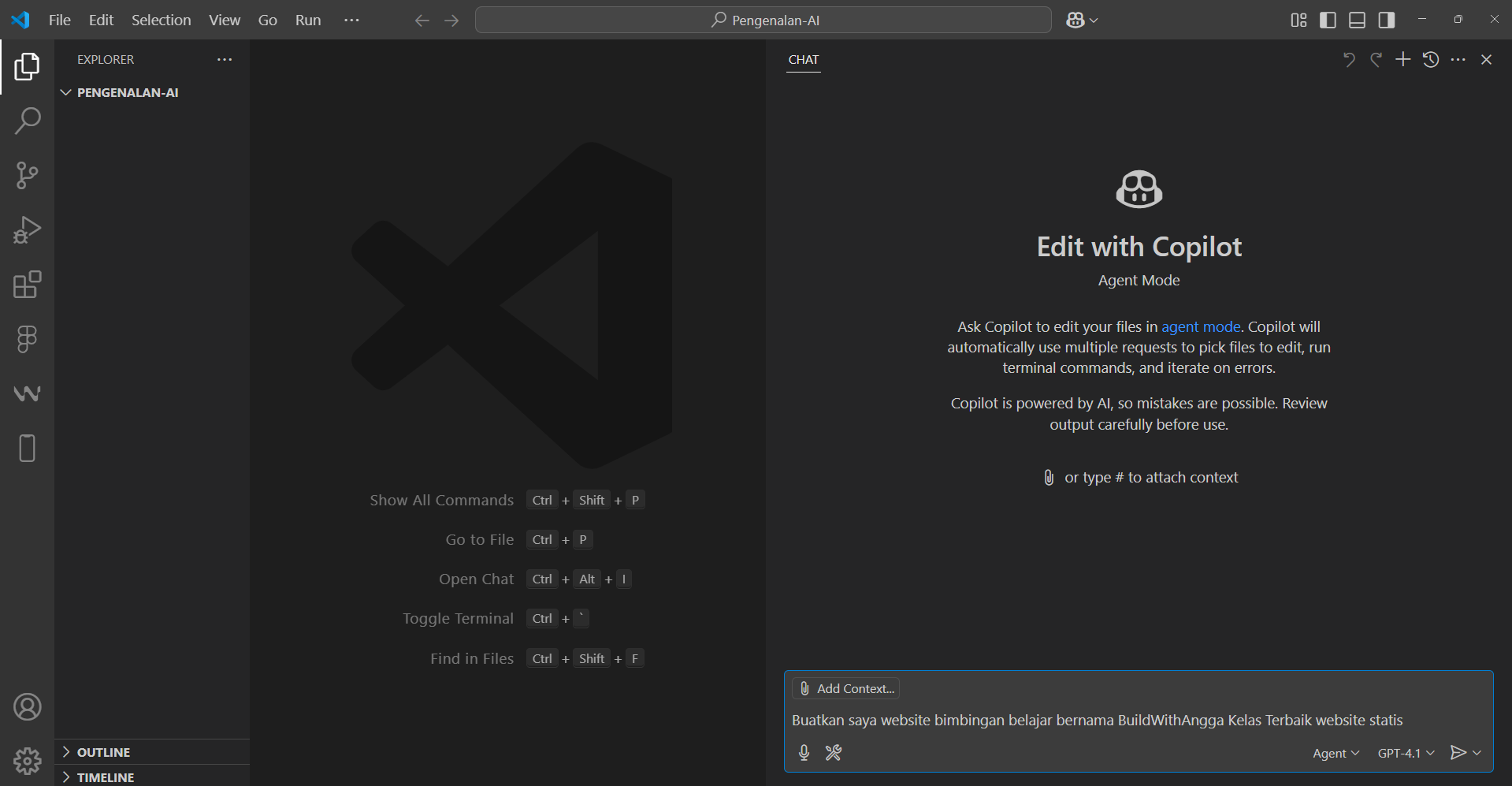Start a new chat with plus icon
Viewport: 1512px width, 786px height.
pos(1403,59)
